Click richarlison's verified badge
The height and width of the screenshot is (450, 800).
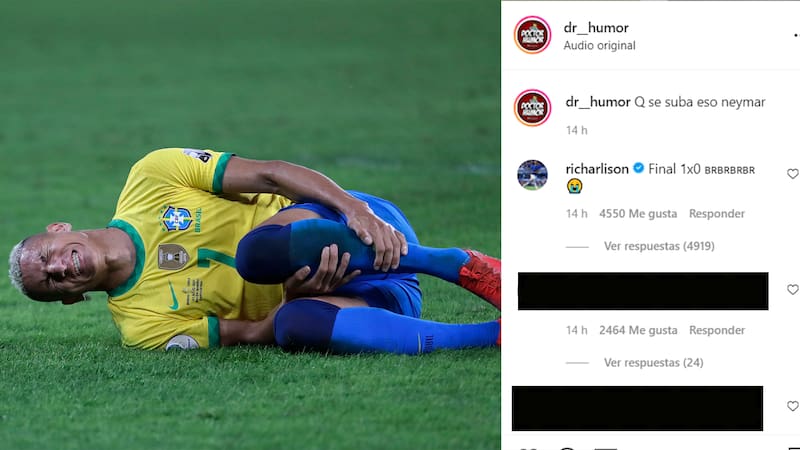click(x=638, y=168)
